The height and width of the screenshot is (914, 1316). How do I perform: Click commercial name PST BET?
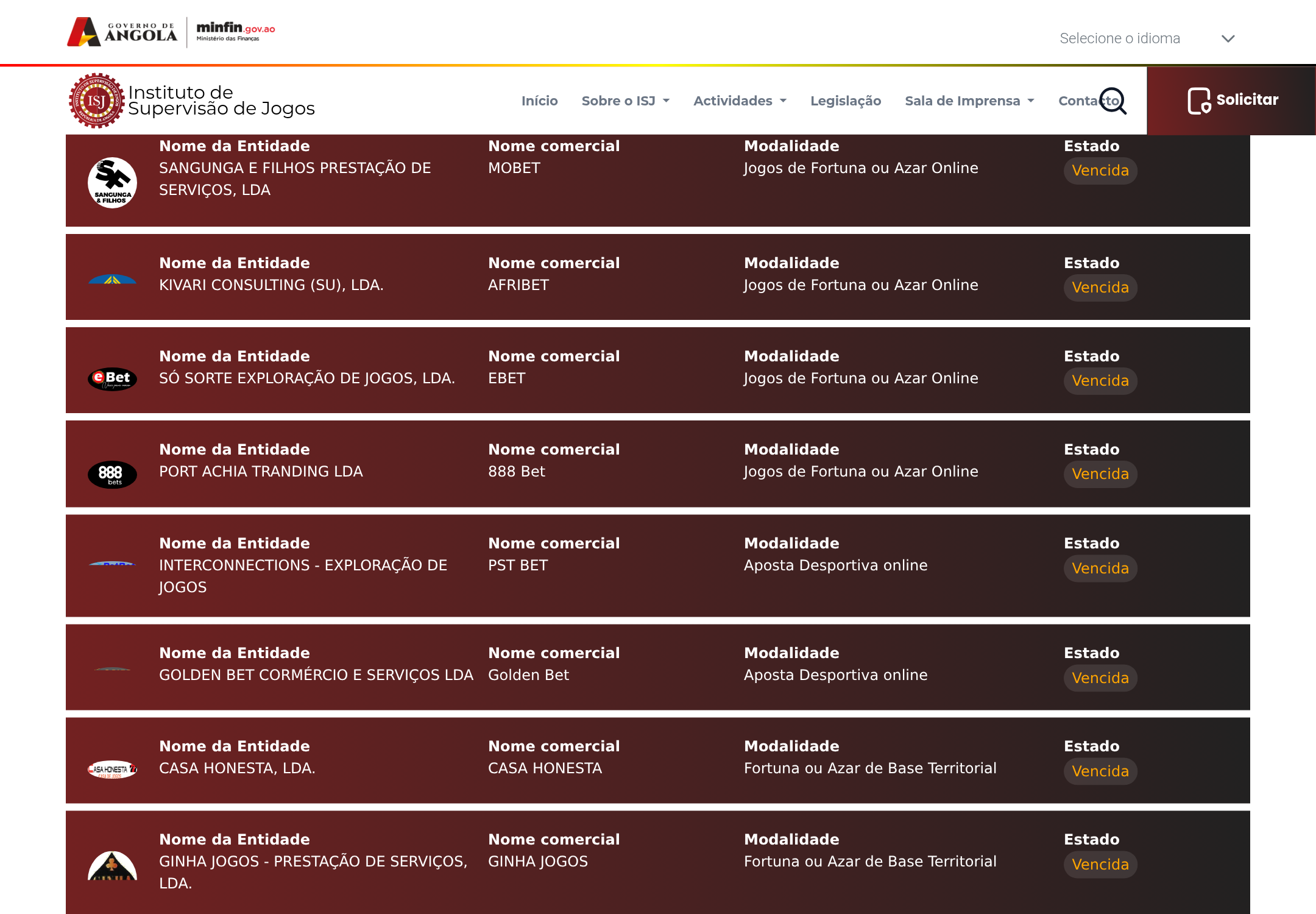coord(518,565)
